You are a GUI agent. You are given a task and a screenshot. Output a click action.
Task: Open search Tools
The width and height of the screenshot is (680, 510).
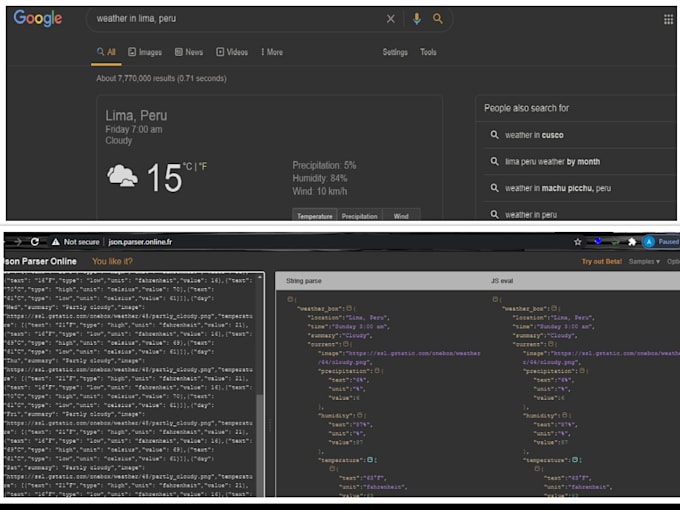click(428, 52)
